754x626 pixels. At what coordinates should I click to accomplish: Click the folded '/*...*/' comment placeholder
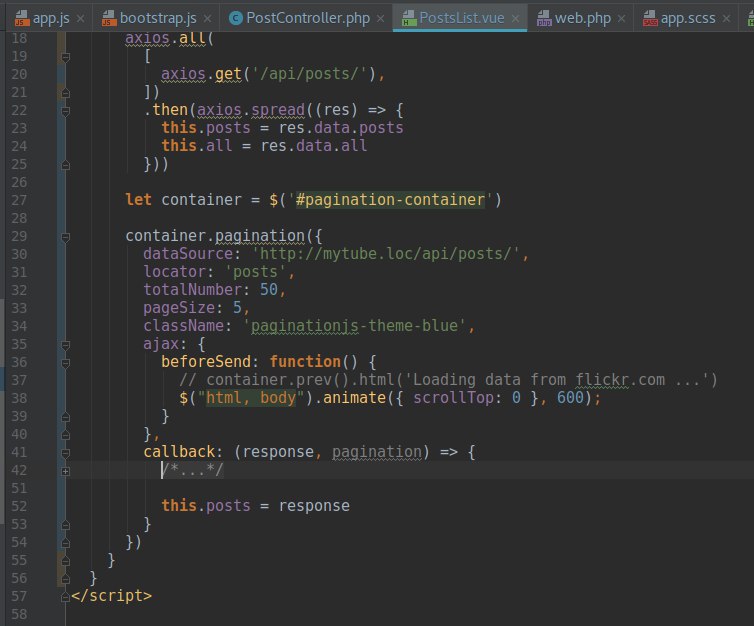[x=192, y=470]
